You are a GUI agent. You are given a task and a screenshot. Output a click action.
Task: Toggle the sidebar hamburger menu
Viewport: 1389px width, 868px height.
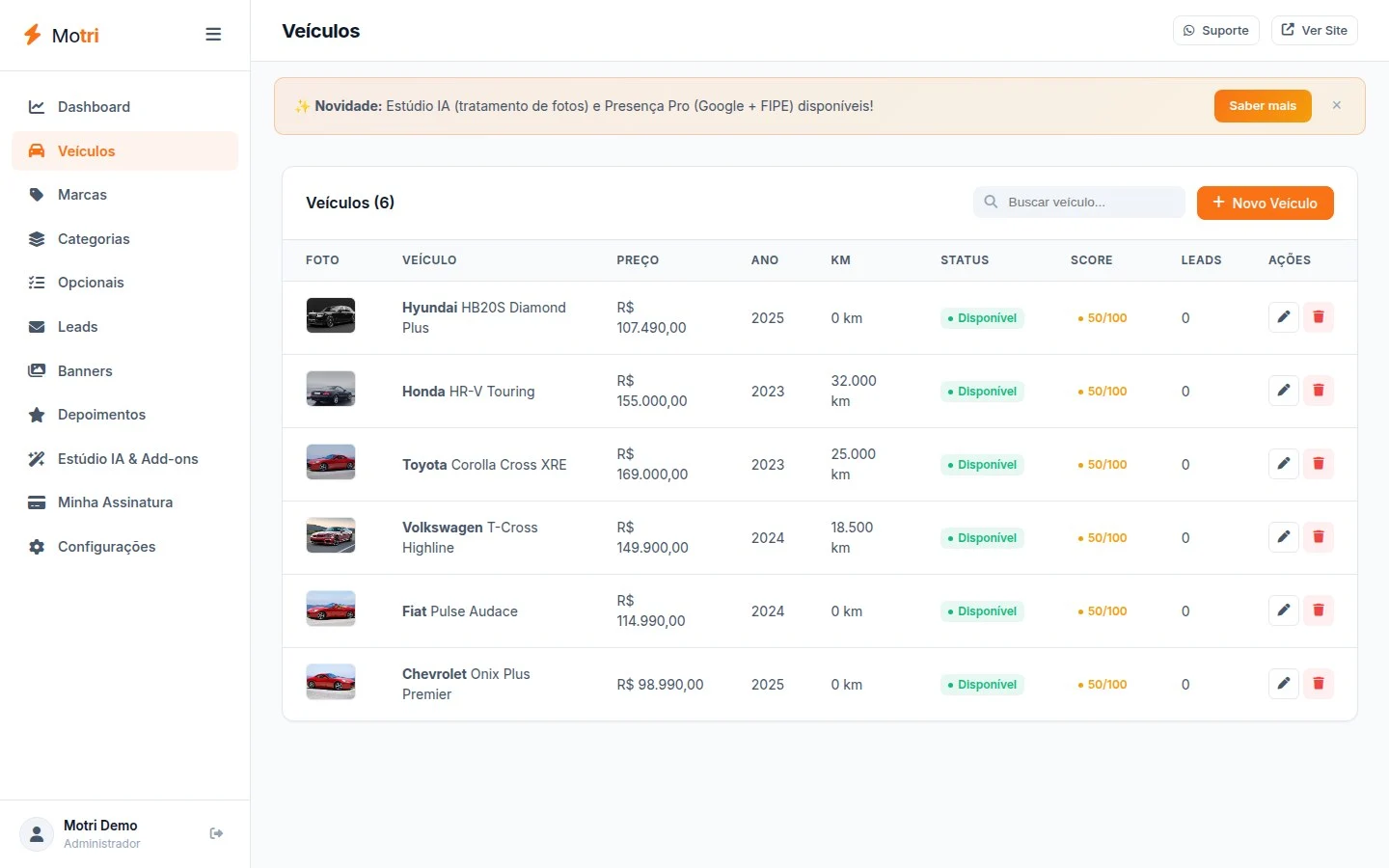click(x=213, y=35)
